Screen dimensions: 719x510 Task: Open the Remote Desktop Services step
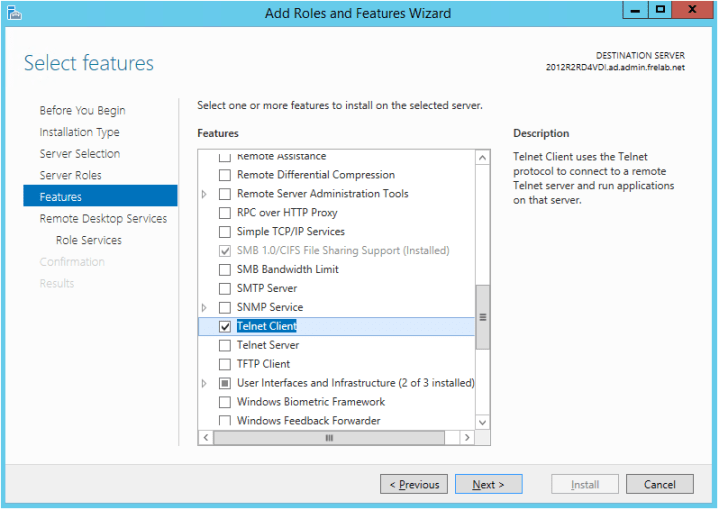tap(103, 219)
